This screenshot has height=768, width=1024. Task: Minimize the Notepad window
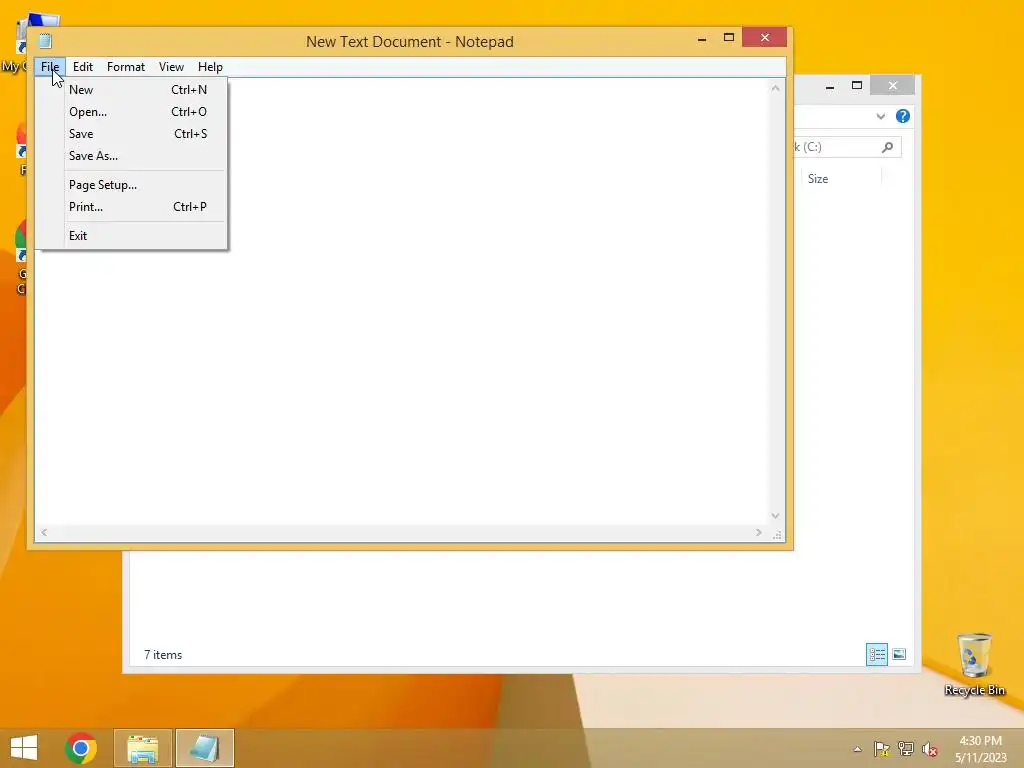tap(702, 39)
